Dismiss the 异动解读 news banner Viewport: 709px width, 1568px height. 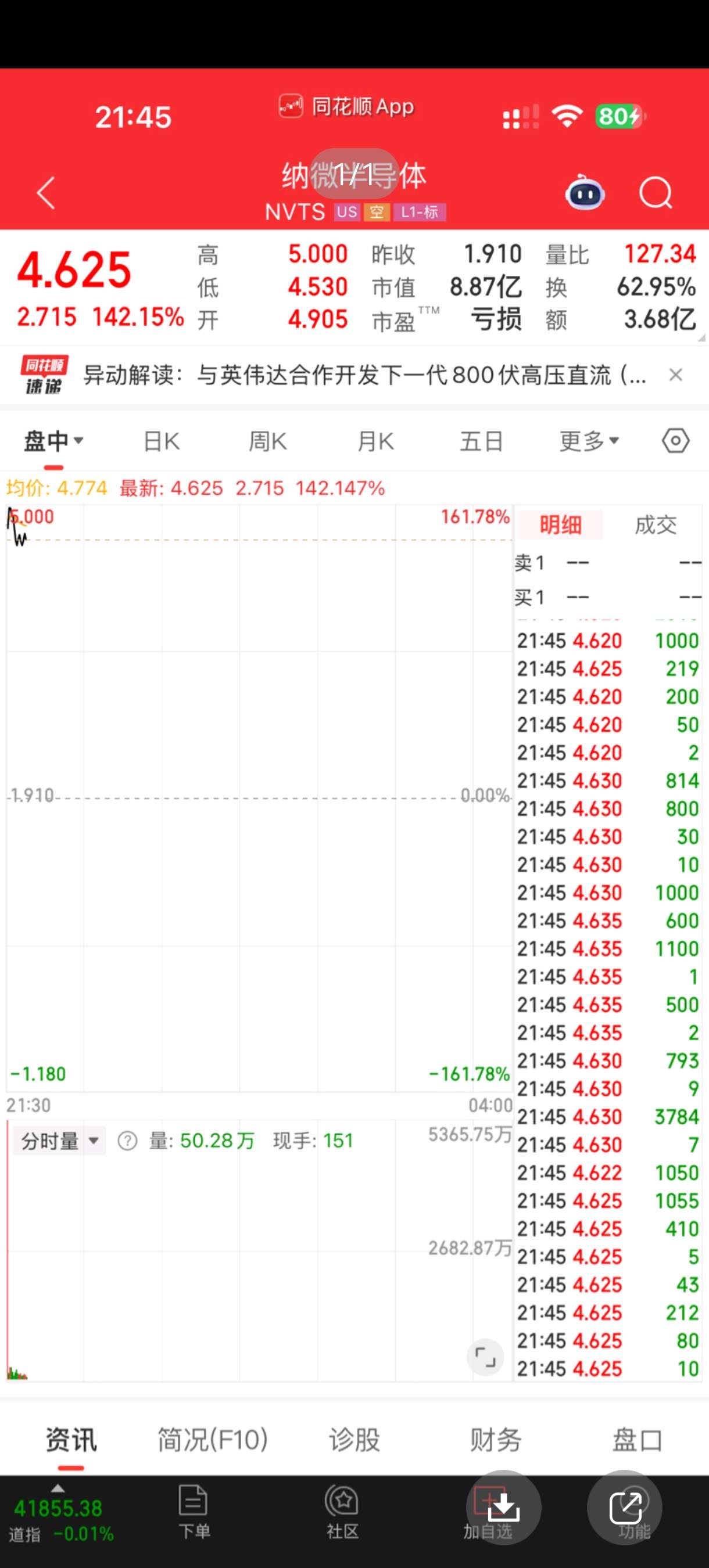pyautogui.click(x=675, y=375)
